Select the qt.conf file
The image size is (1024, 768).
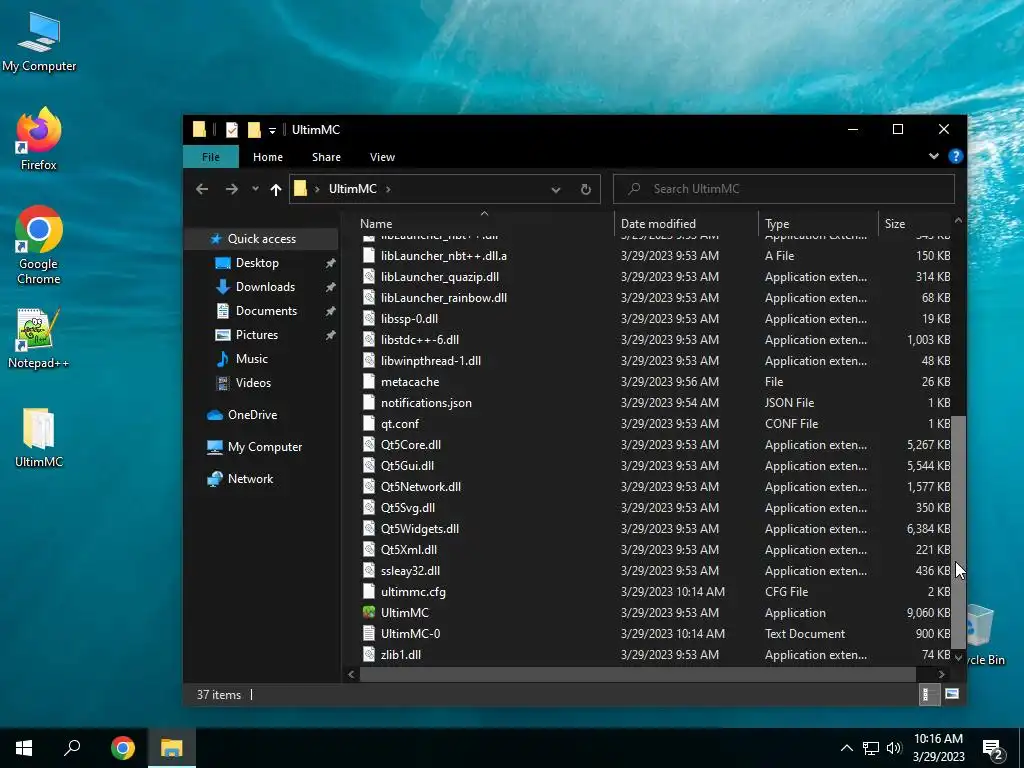point(400,424)
